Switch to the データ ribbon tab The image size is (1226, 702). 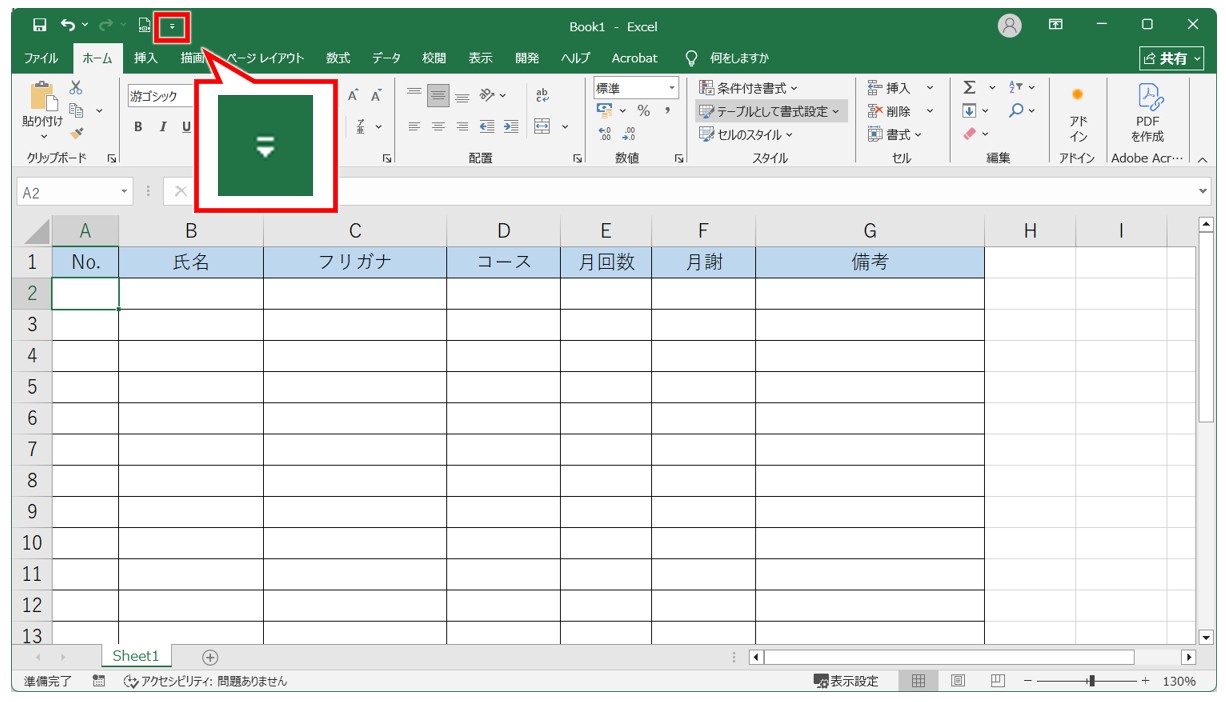pyautogui.click(x=387, y=58)
